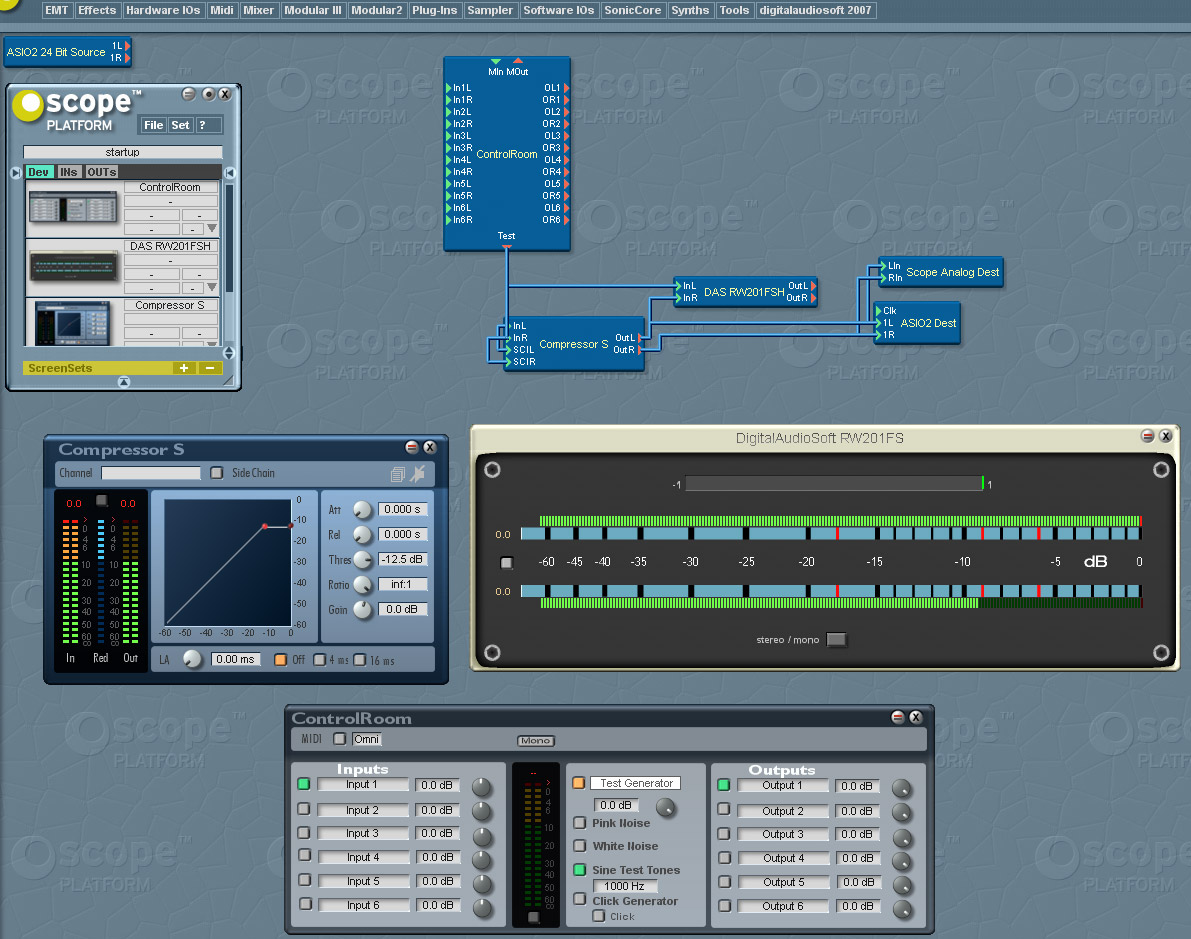The width and height of the screenshot is (1191, 939).
Task: Expand the ControlRoom device entry arrow
Action: tap(212, 228)
